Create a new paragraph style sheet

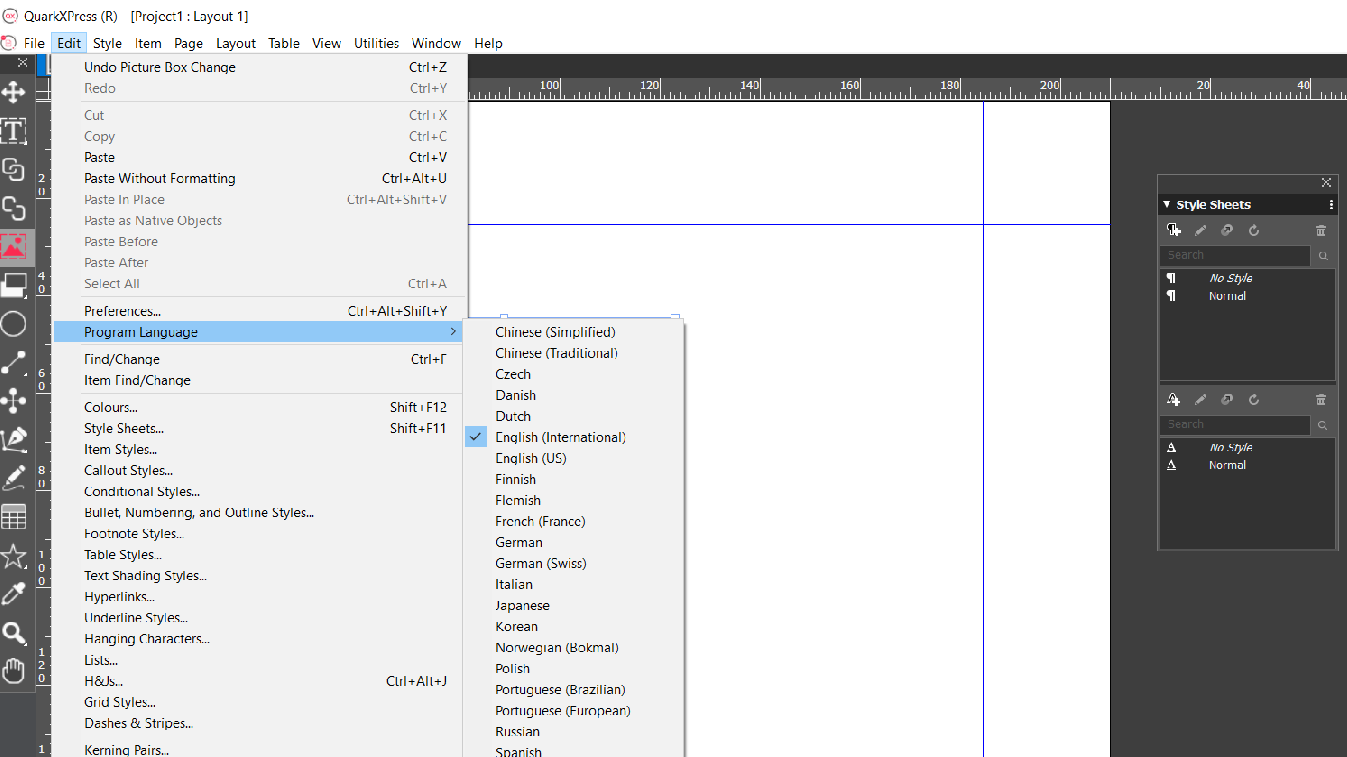coord(1173,230)
